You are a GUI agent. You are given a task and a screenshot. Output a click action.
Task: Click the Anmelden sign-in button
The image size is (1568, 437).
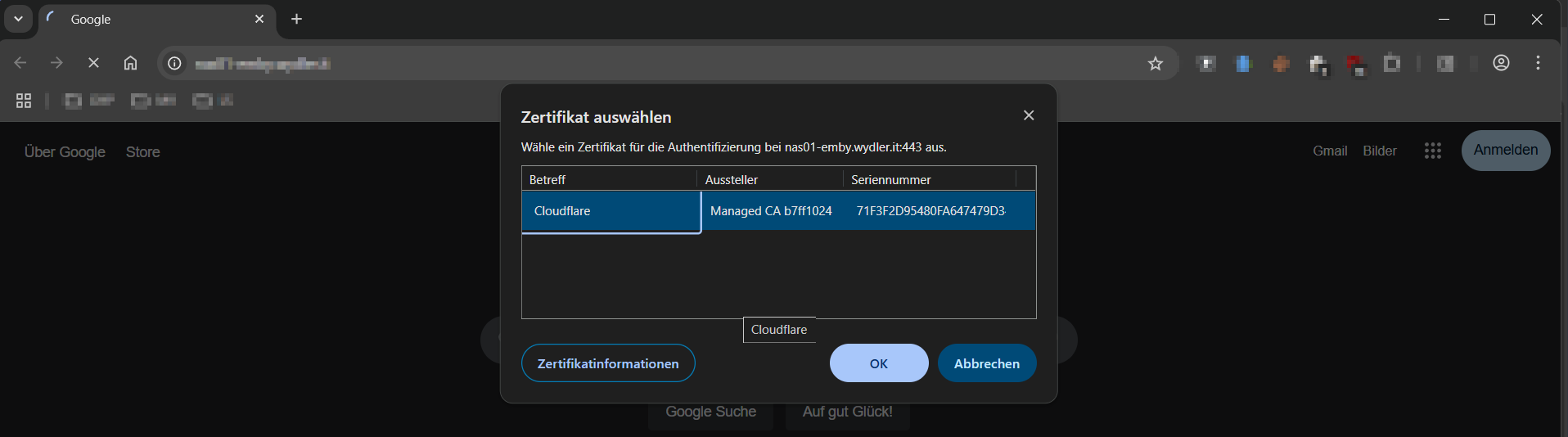(1506, 151)
